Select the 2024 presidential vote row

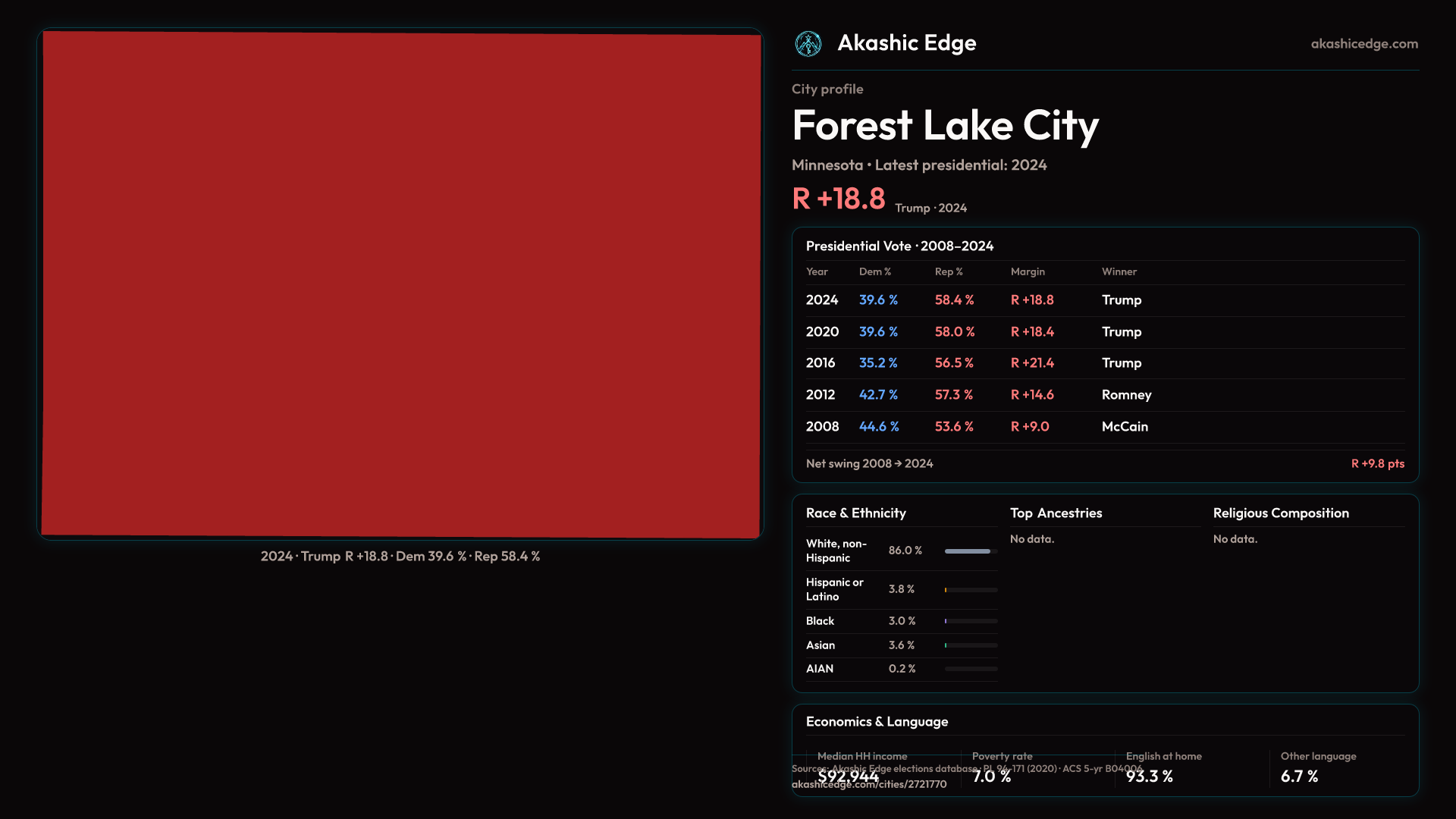1104,300
